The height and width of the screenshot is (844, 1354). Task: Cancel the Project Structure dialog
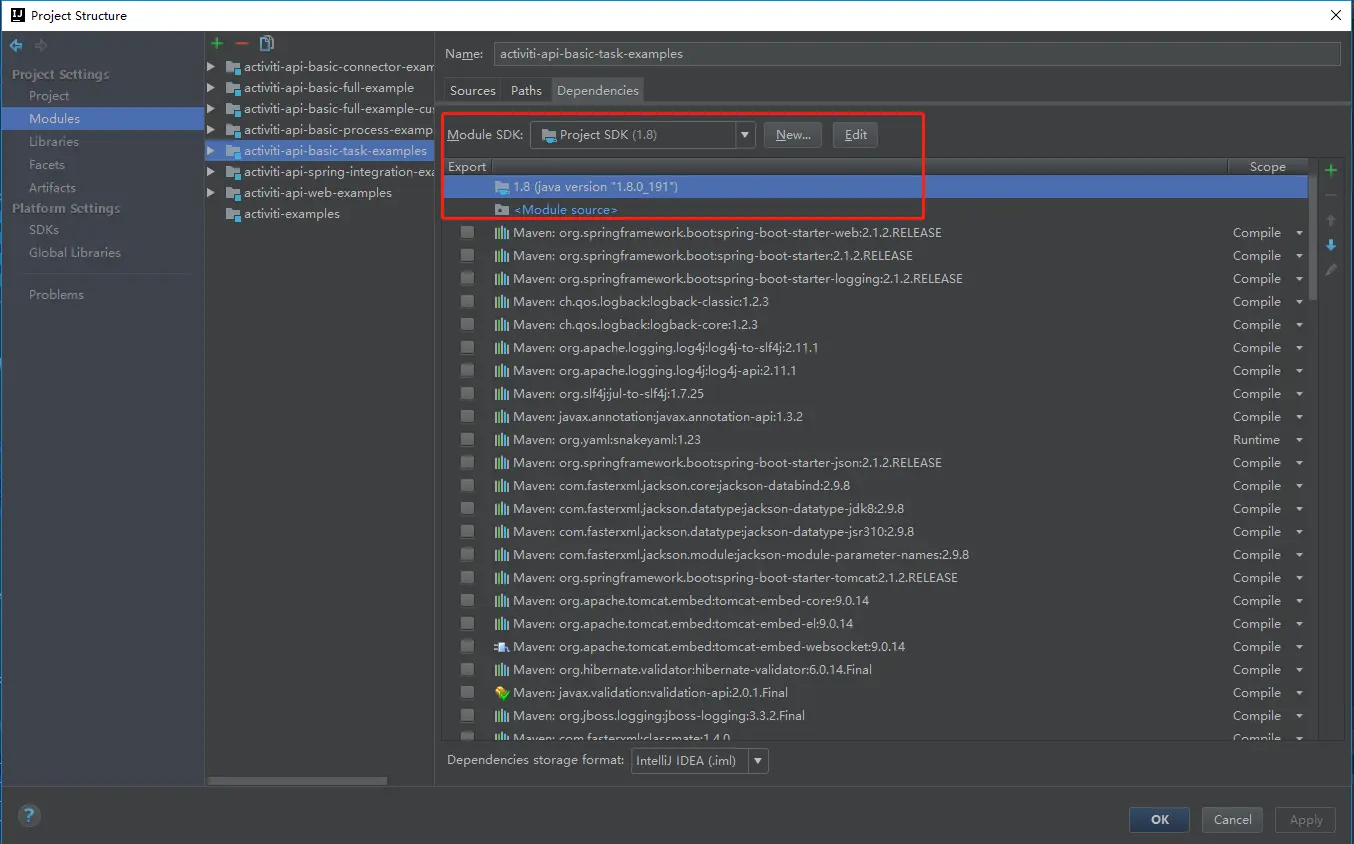1232,820
